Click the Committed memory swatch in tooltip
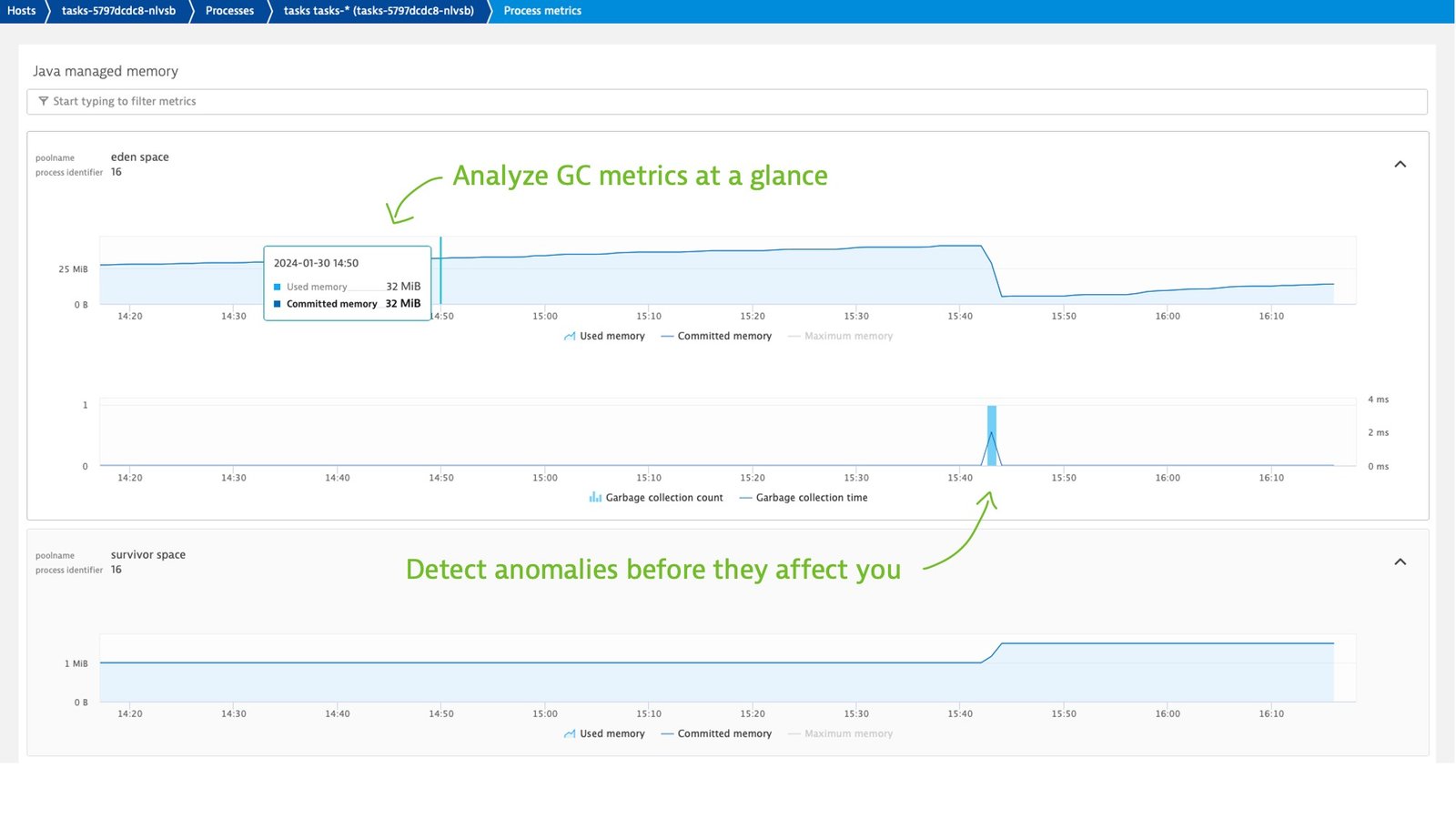The height and width of the screenshot is (819, 1456). point(278,304)
